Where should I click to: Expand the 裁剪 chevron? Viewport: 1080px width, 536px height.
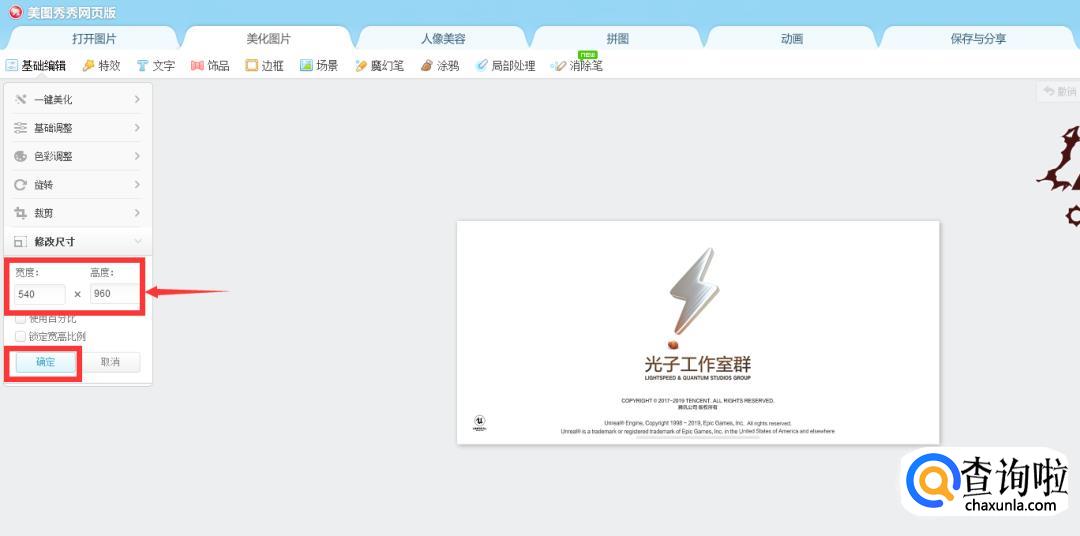coord(137,213)
